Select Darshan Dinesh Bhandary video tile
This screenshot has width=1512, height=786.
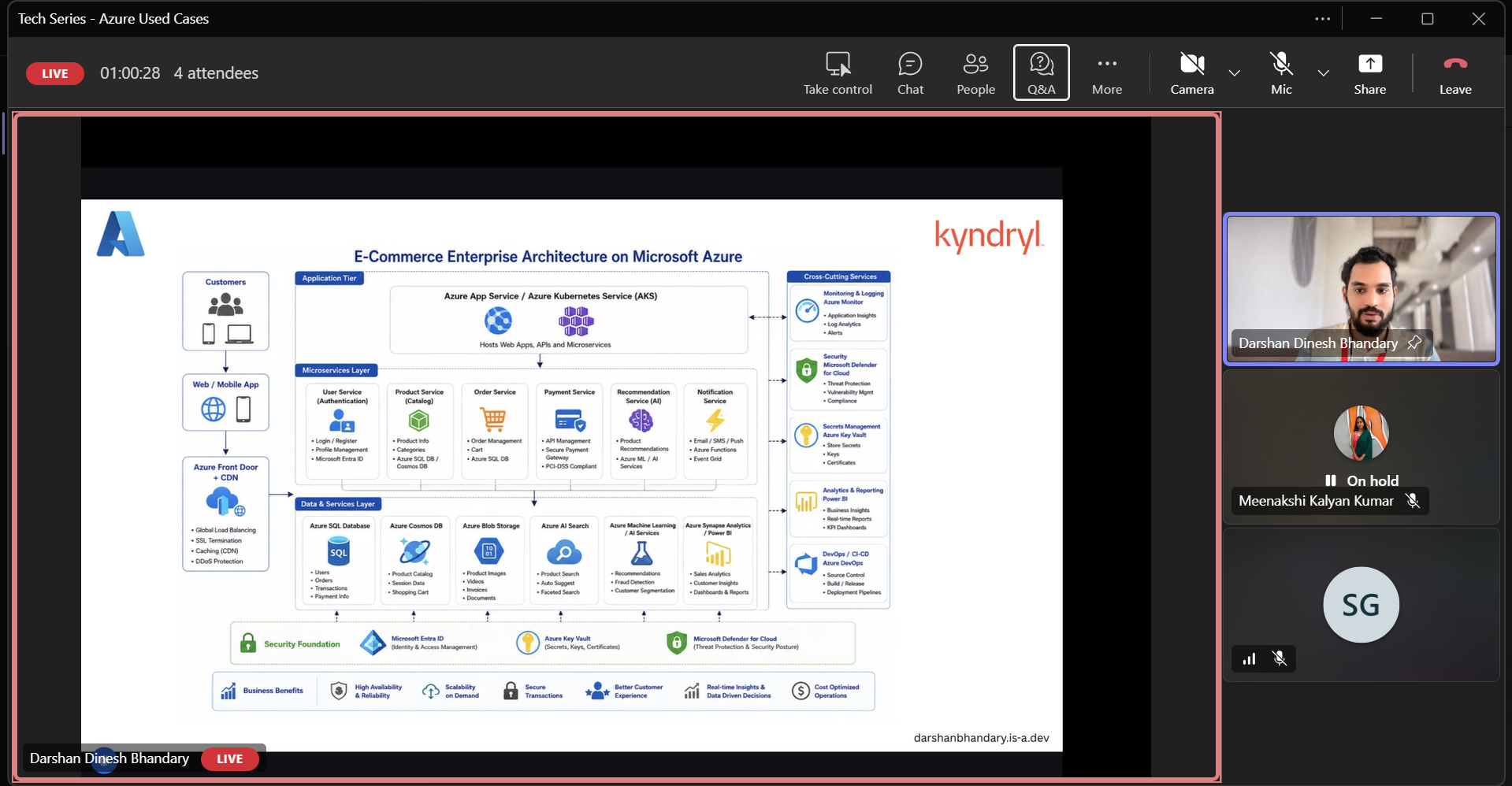pos(1361,288)
